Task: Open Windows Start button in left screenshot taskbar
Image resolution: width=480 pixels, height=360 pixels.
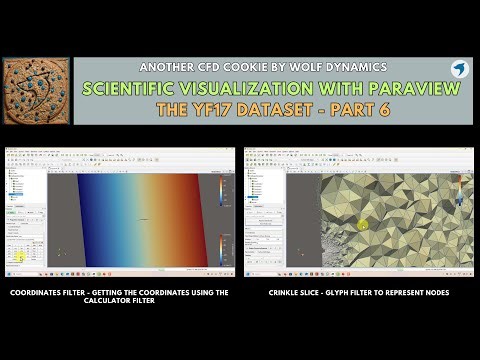Action: pos(9,274)
